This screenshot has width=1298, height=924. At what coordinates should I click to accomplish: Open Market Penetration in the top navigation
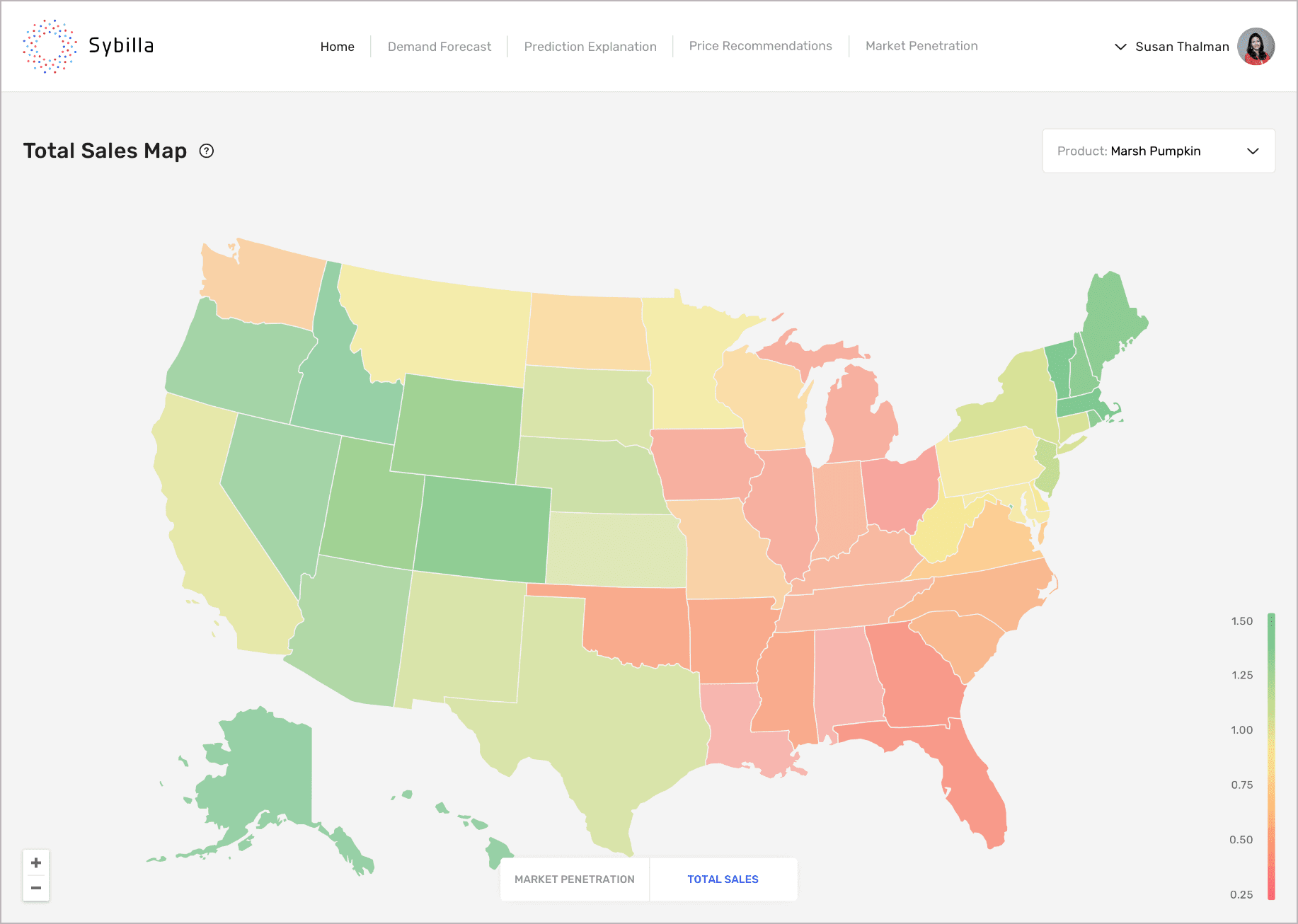tap(921, 46)
